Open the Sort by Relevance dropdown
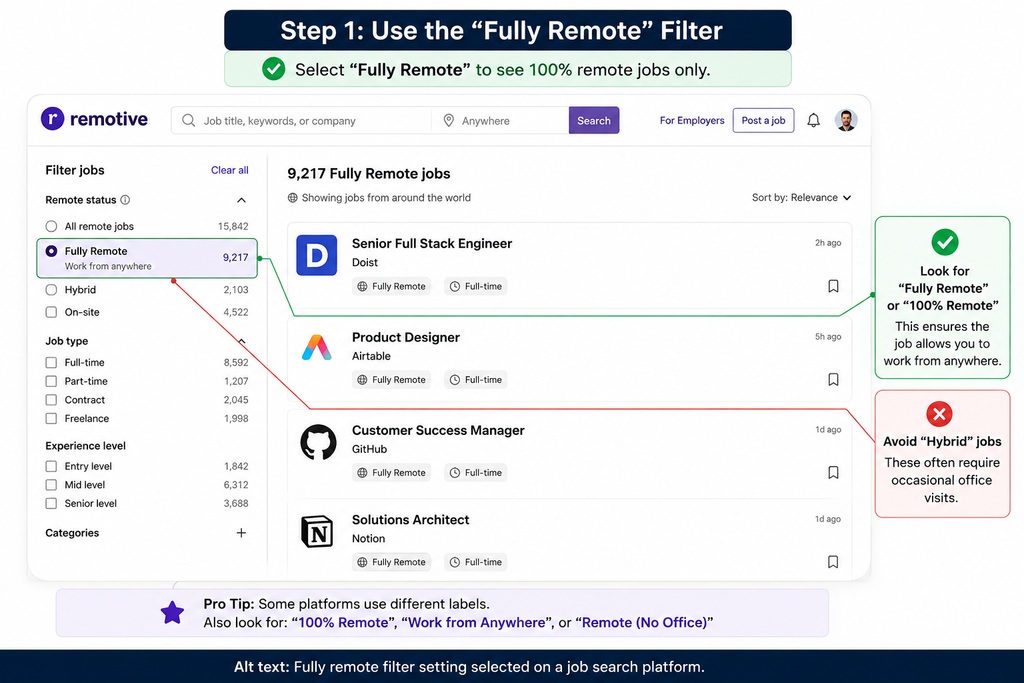The width and height of the screenshot is (1024, 683). [x=801, y=198]
